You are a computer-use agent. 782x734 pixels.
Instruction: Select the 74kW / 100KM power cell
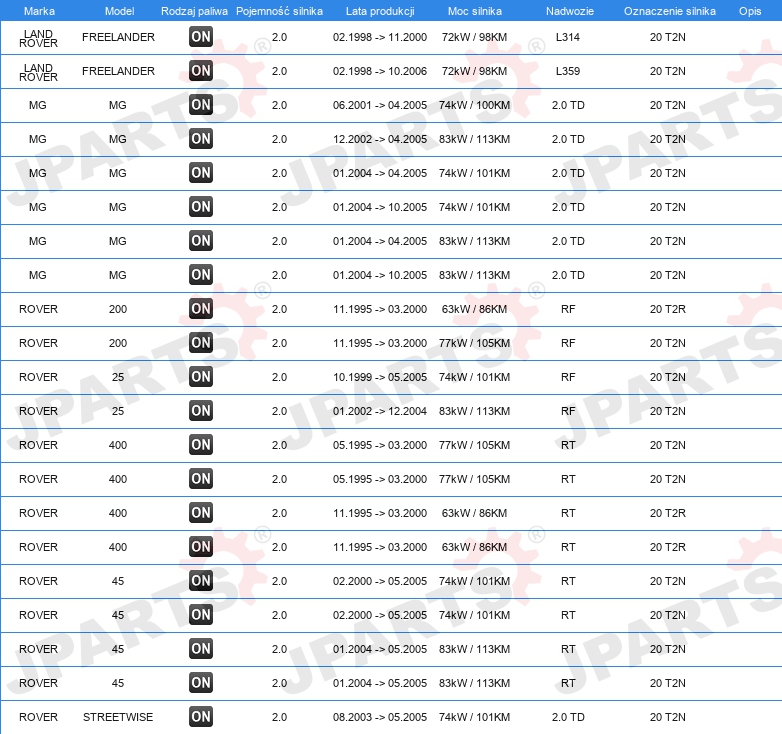tap(474, 105)
